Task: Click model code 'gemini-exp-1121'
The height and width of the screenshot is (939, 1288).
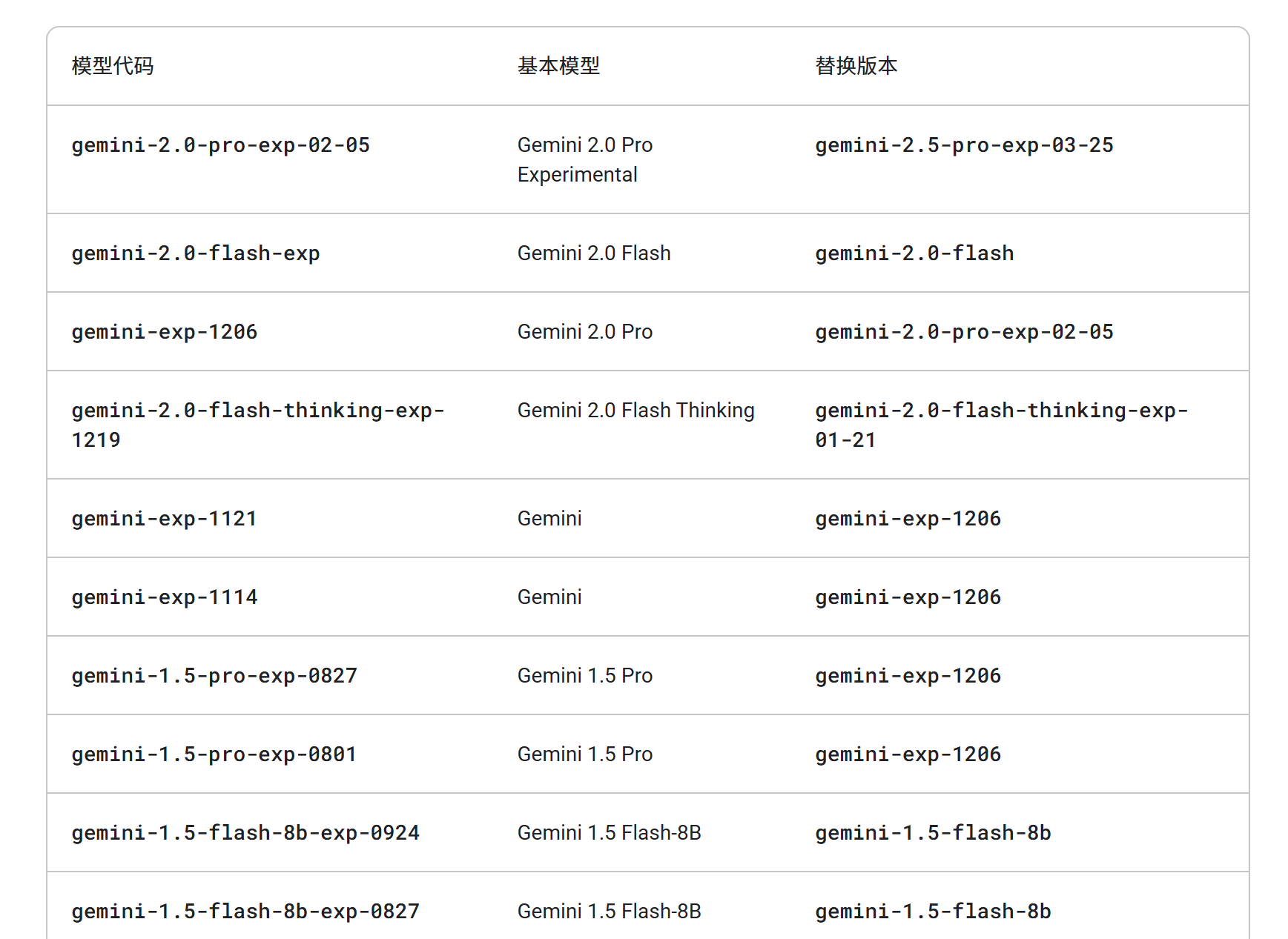Action: pyautogui.click(x=165, y=519)
